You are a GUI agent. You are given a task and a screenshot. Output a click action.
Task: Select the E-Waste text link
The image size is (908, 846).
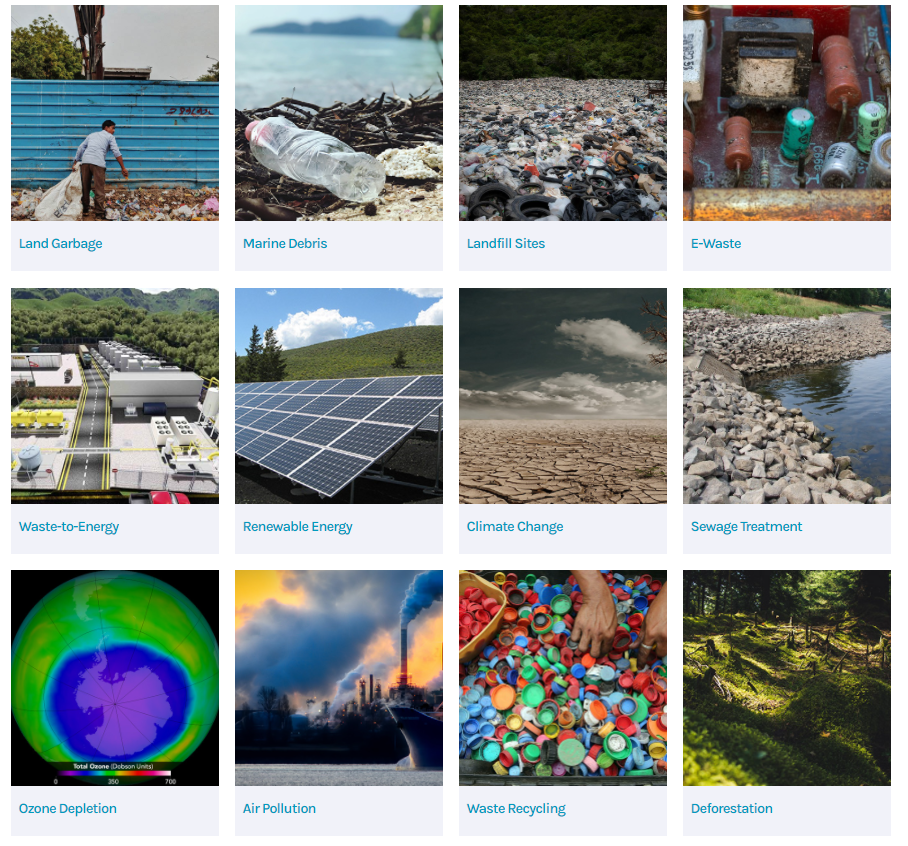pyautogui.click(x=716, y=244)
